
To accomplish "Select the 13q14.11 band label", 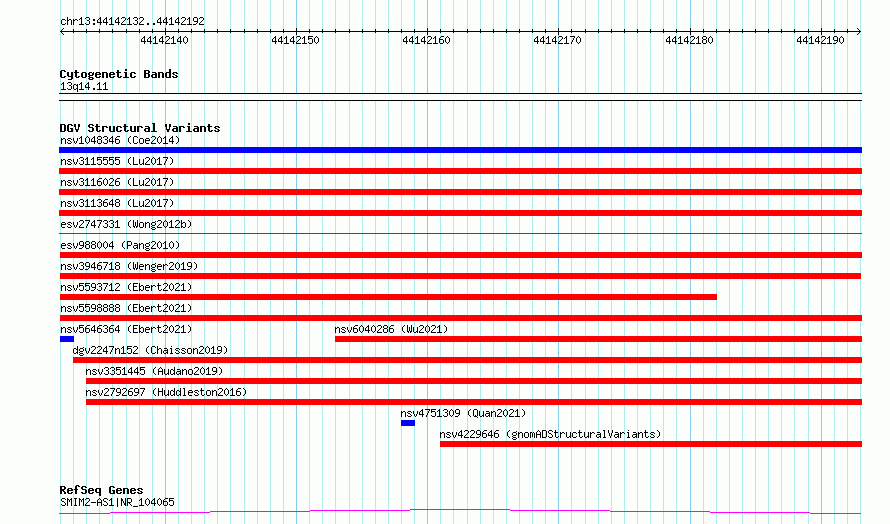I will (84, 86).
